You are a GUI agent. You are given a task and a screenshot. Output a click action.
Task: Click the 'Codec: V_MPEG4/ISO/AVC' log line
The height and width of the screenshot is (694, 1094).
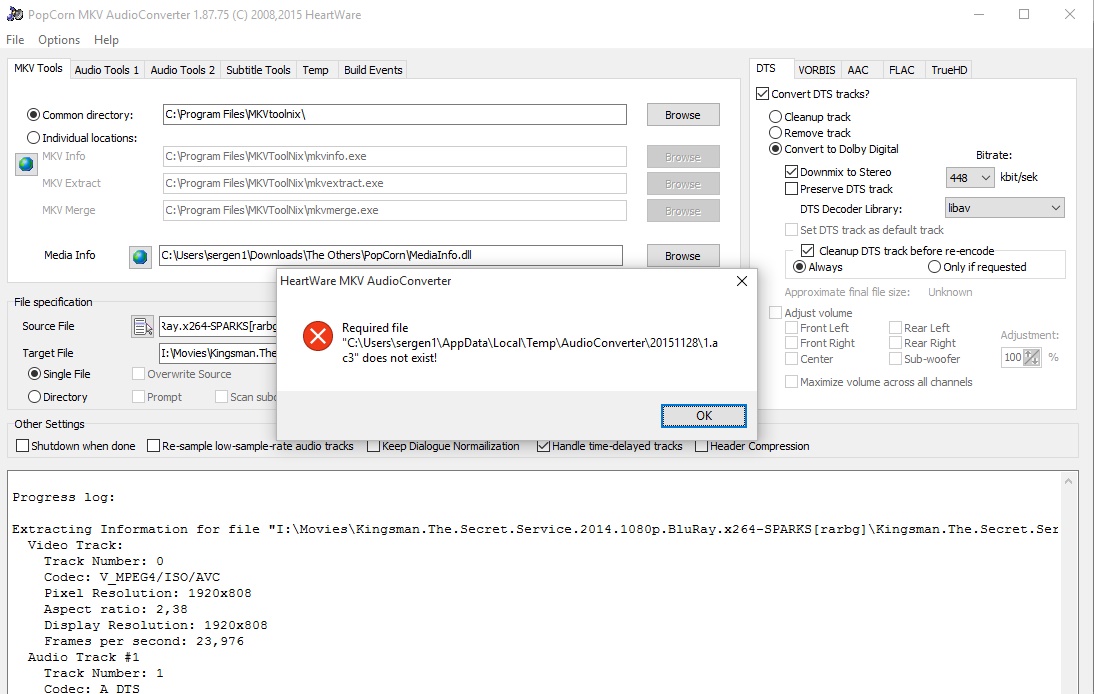click(132, 578)
